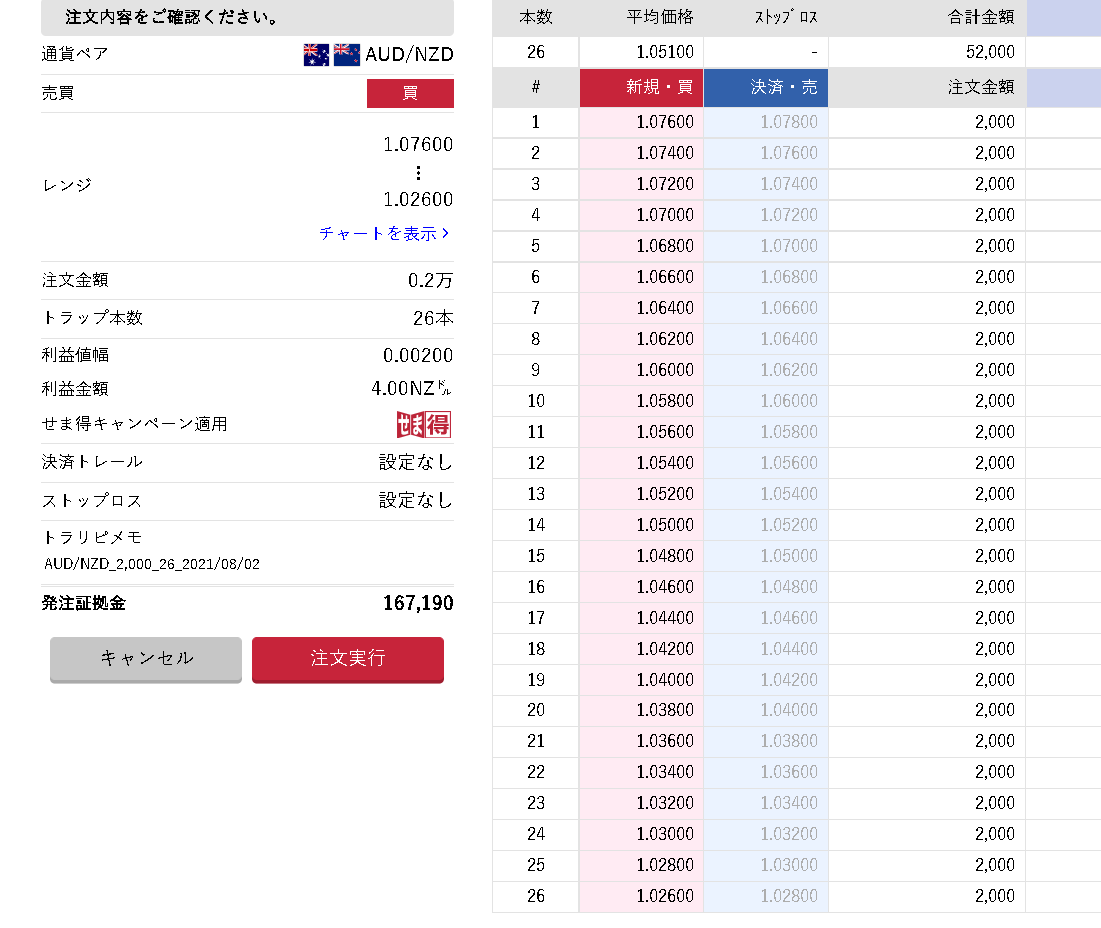Open the チャートを表示 link

[x=384, y=233]
